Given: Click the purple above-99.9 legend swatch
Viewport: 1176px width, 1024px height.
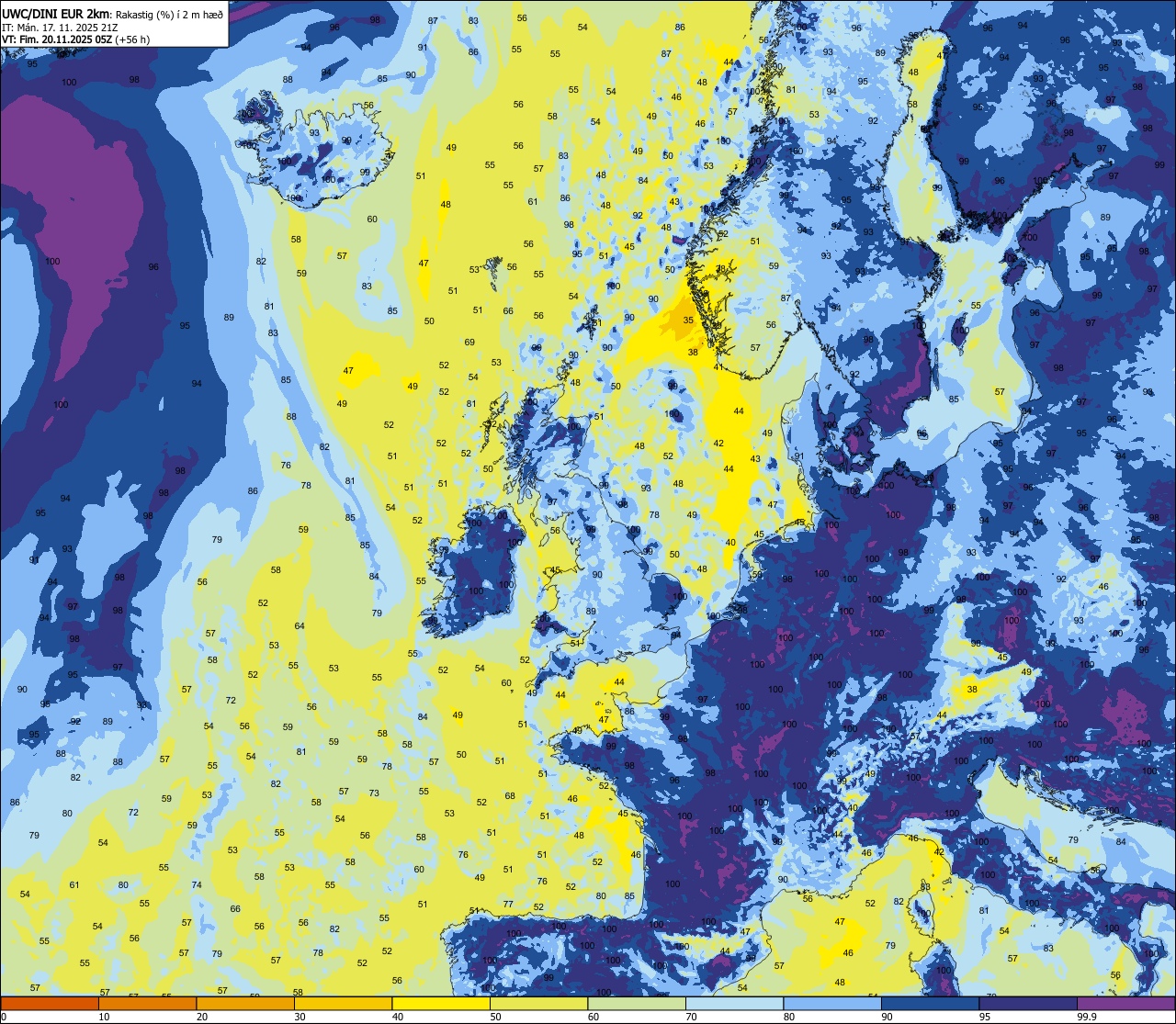Looking at the screenshot, I should (1125, 1004).
